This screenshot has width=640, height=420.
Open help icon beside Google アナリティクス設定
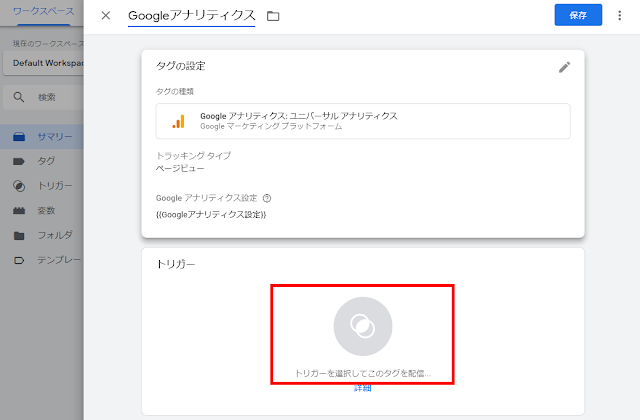pos(267,198)
